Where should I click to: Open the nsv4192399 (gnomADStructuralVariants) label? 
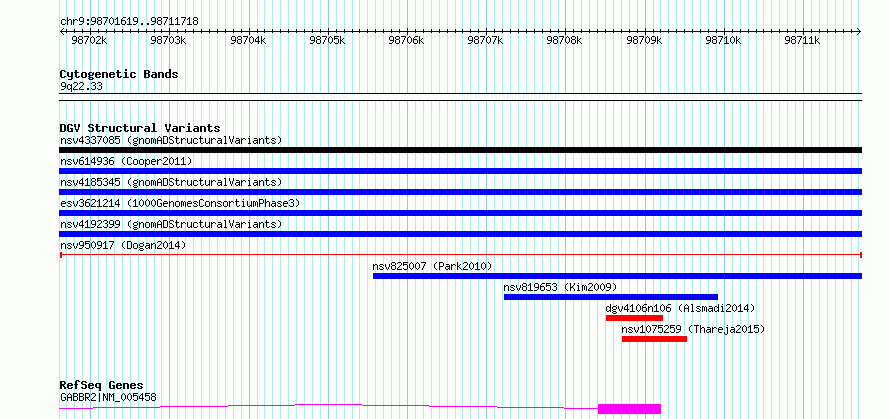(x=171, y=224)
